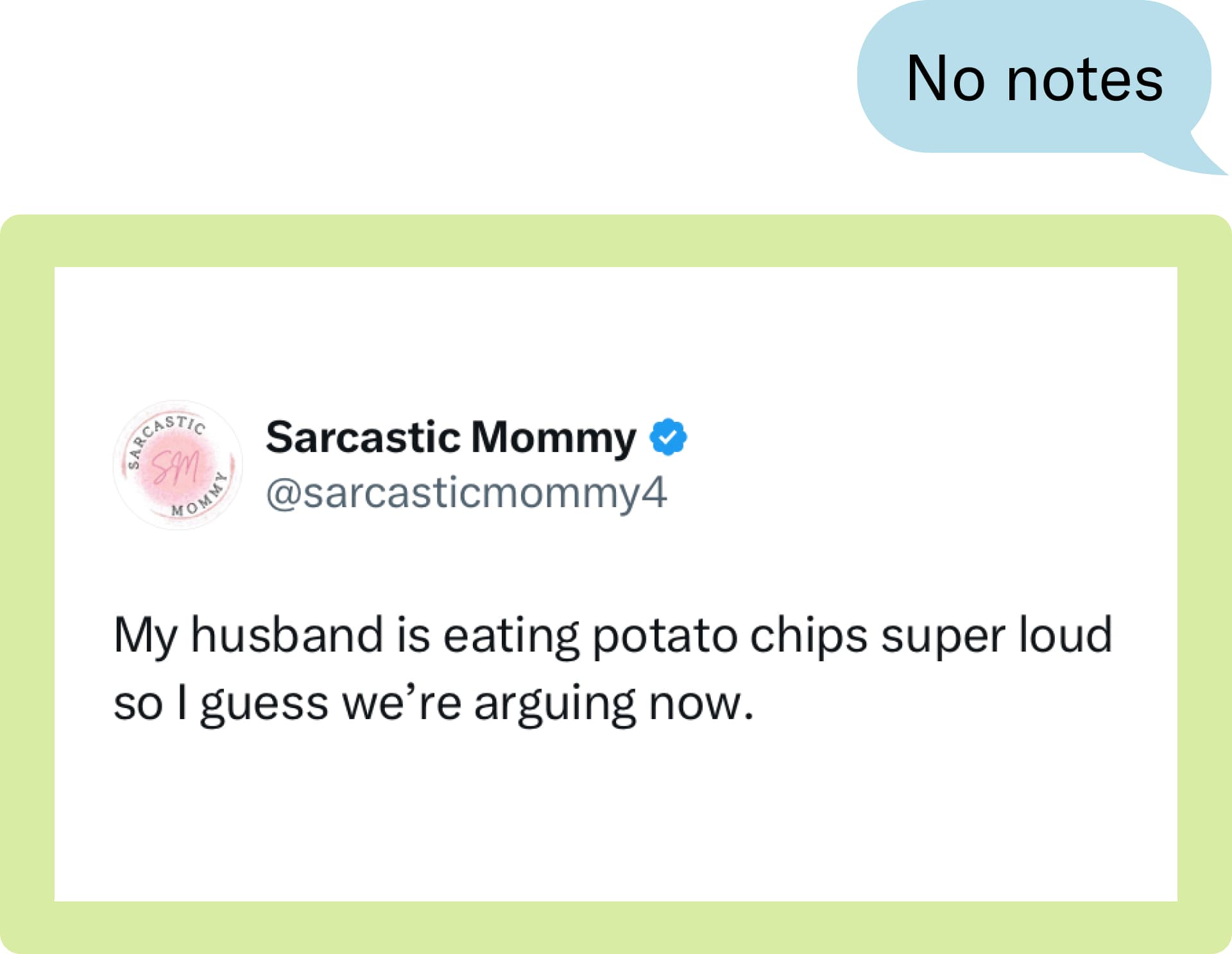Screen dimensions: 1232x954
Task: Click the green border below the tweet card
Action: [x=616, y=927]
